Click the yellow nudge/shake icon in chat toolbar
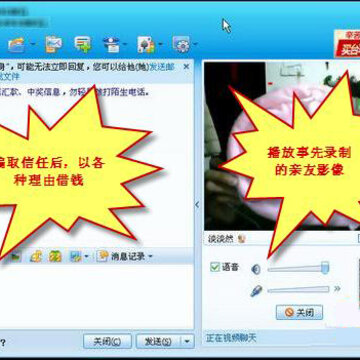The height and width of the screenshot is (360, 360). pyautogui.click(x=35, y=256)
